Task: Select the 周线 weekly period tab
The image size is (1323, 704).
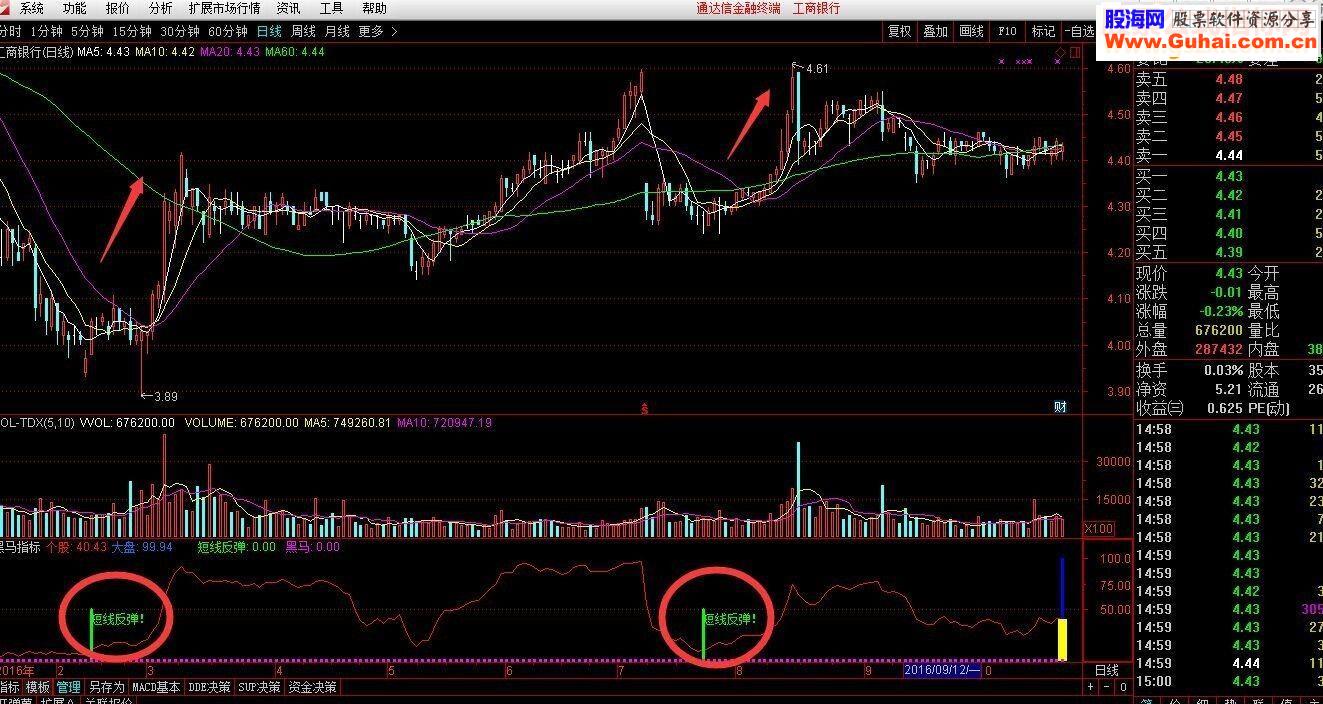Action: click(x=303, y=31)
